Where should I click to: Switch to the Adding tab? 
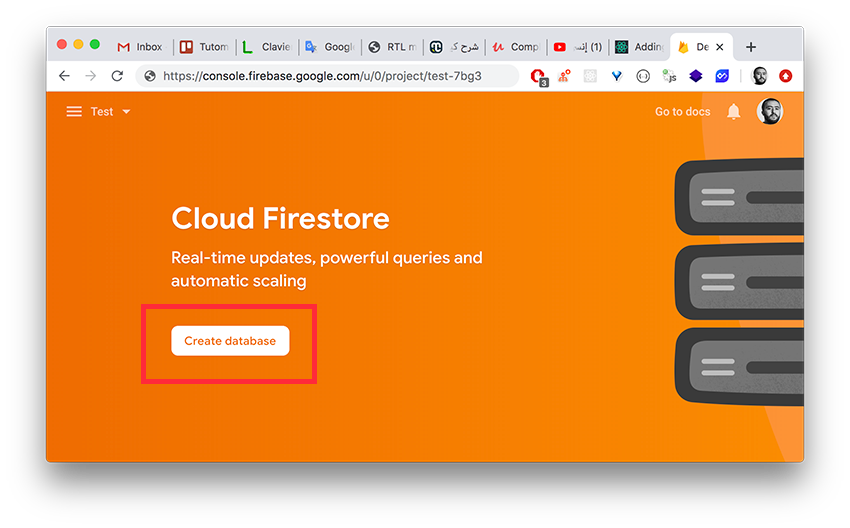[640, 47]
